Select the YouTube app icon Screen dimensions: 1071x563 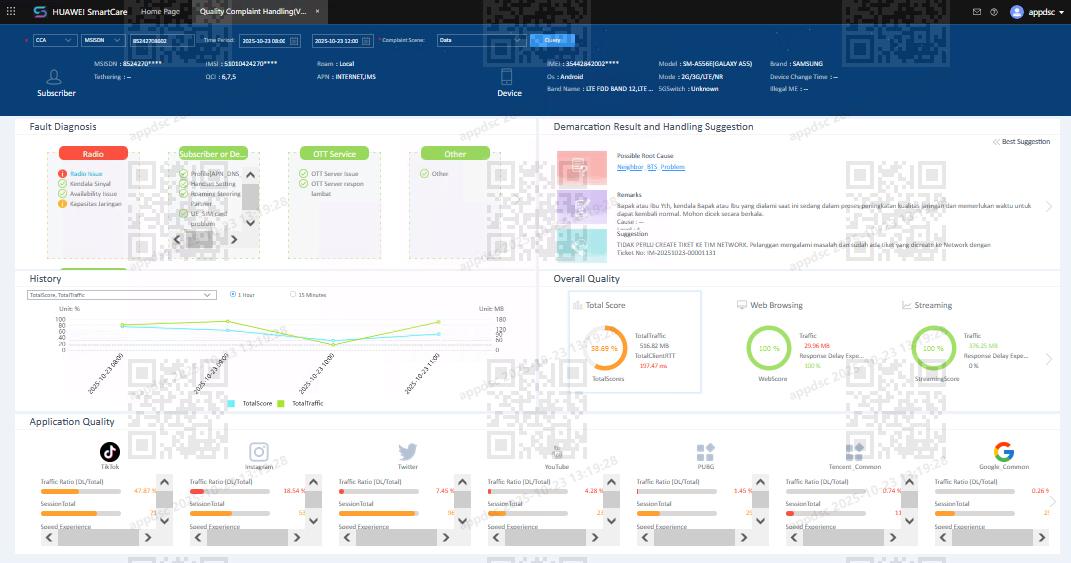pyautogui.click(x=557, y=452)
